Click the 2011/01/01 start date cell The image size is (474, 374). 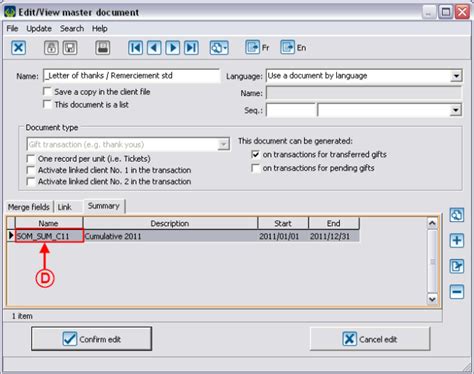[x=283, y=236]
